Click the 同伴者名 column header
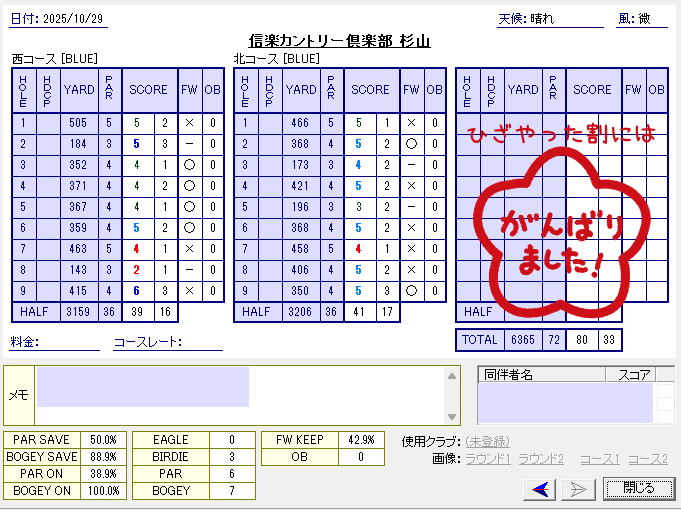Image resolution: width=681 pixels, height=510 pixels. pos(540,375)
